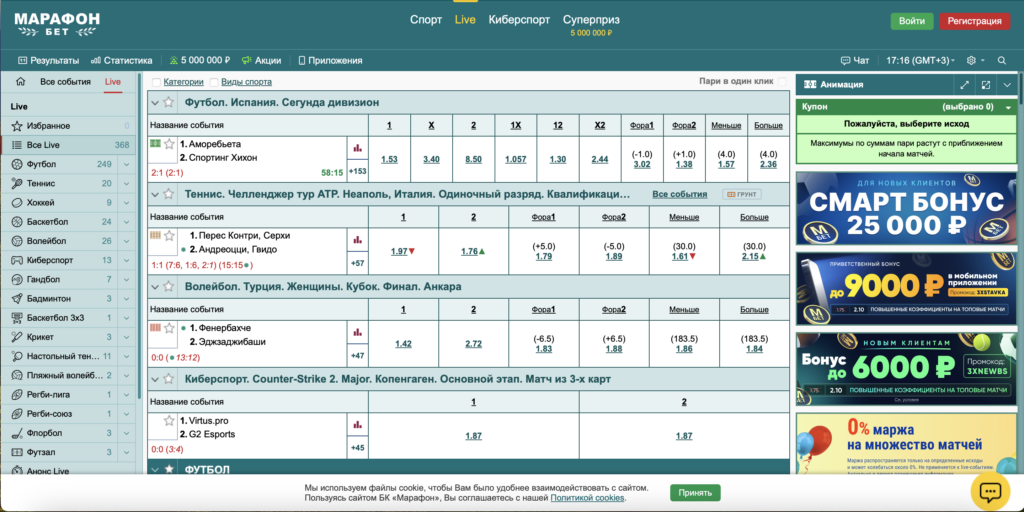Toggle Пари в один клик checkbox

tap(782, 82)
